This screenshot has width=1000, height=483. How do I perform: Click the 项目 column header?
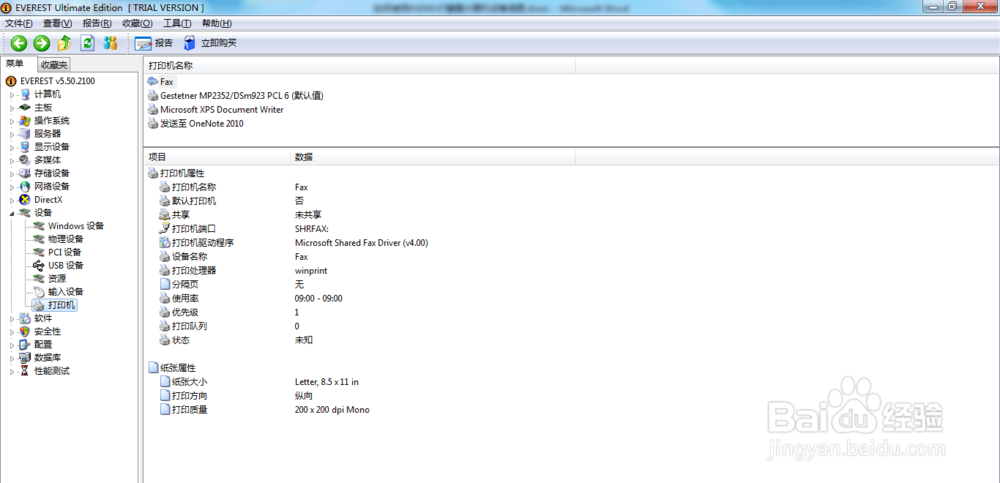click(x=216, y=157)
